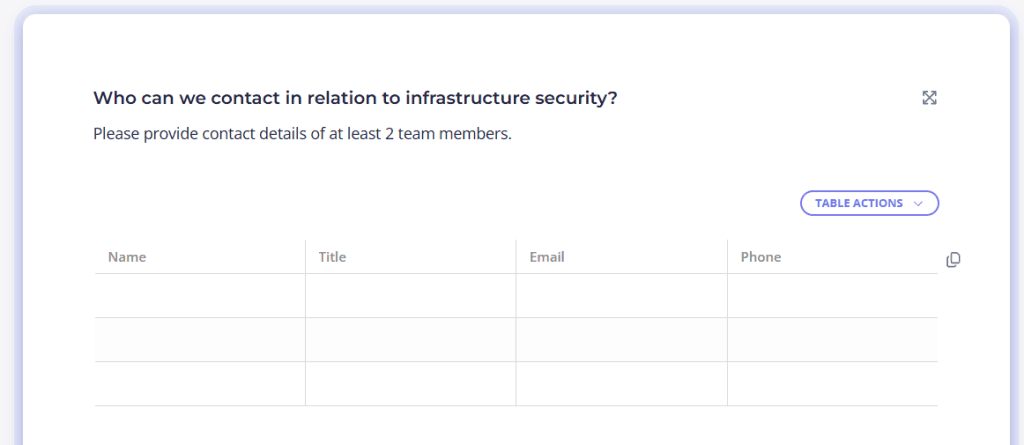Select first row Name cell
The image size is (1024, 445).
coord(200,296)
